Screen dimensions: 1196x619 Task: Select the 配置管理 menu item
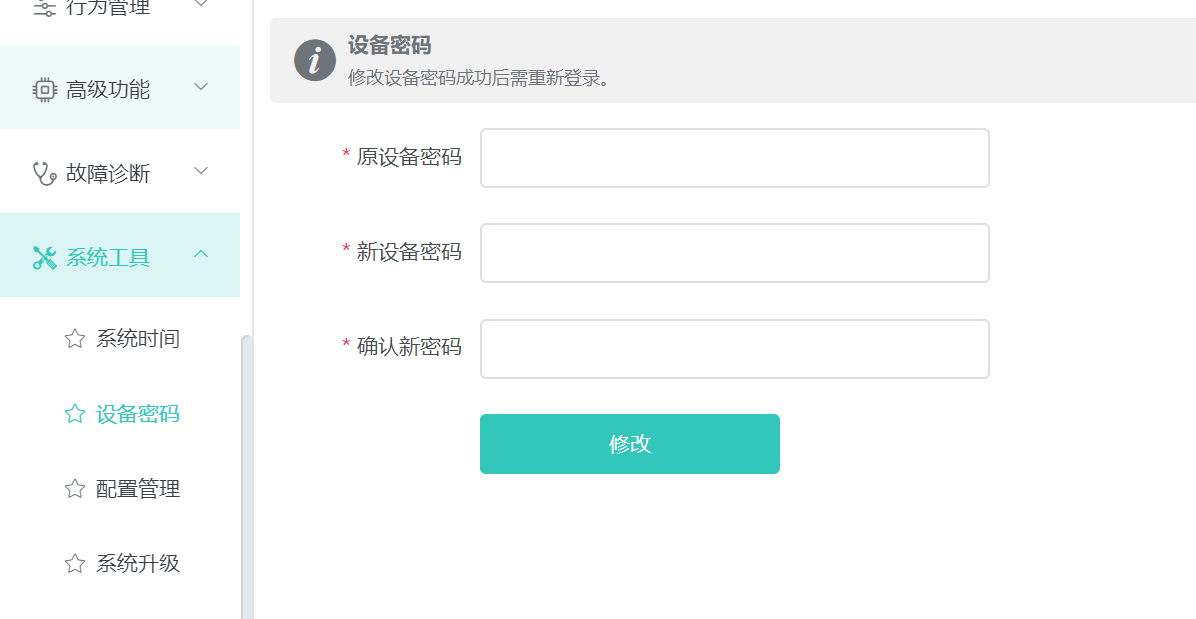coord(138,489)
